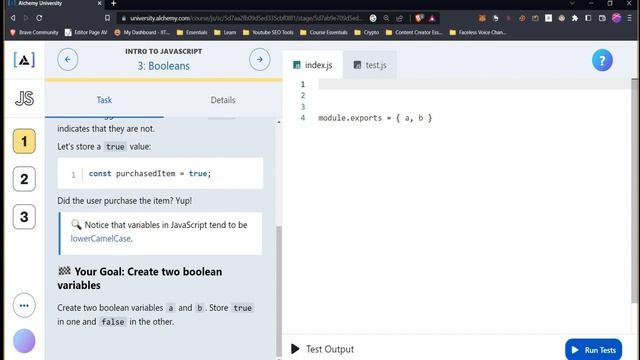Click the Run Tests button

(593, 350)
